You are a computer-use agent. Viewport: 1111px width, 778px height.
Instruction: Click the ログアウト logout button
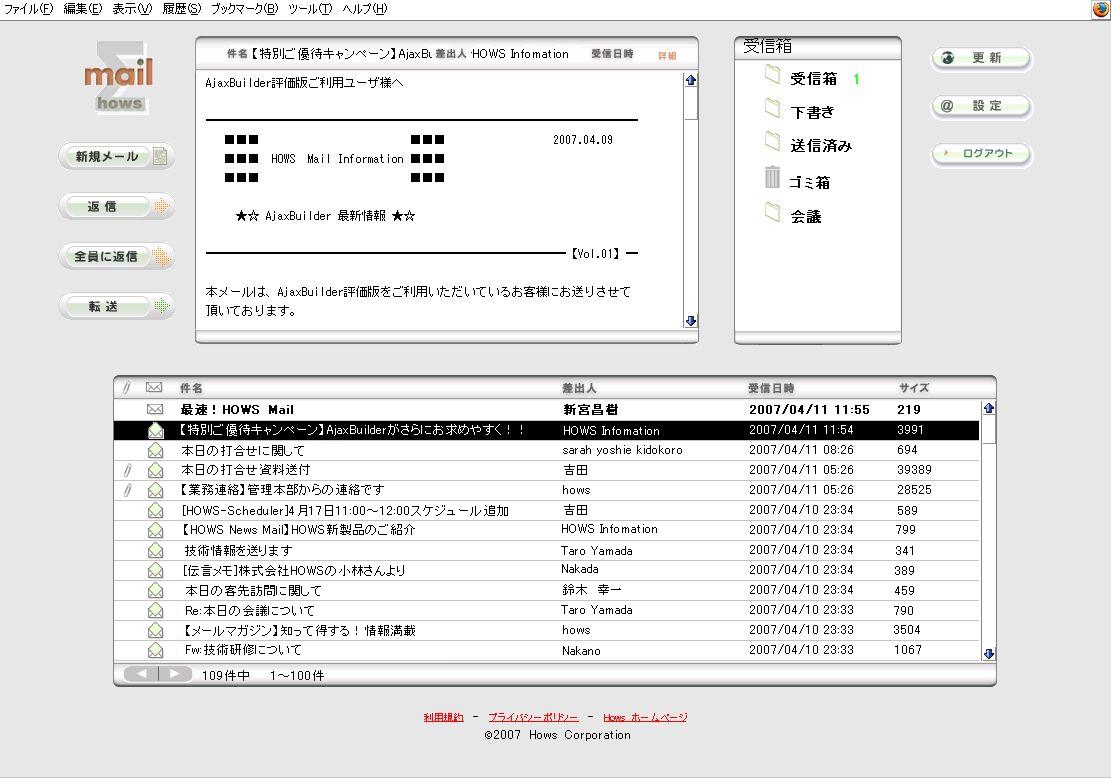click(x=981, y=154)
